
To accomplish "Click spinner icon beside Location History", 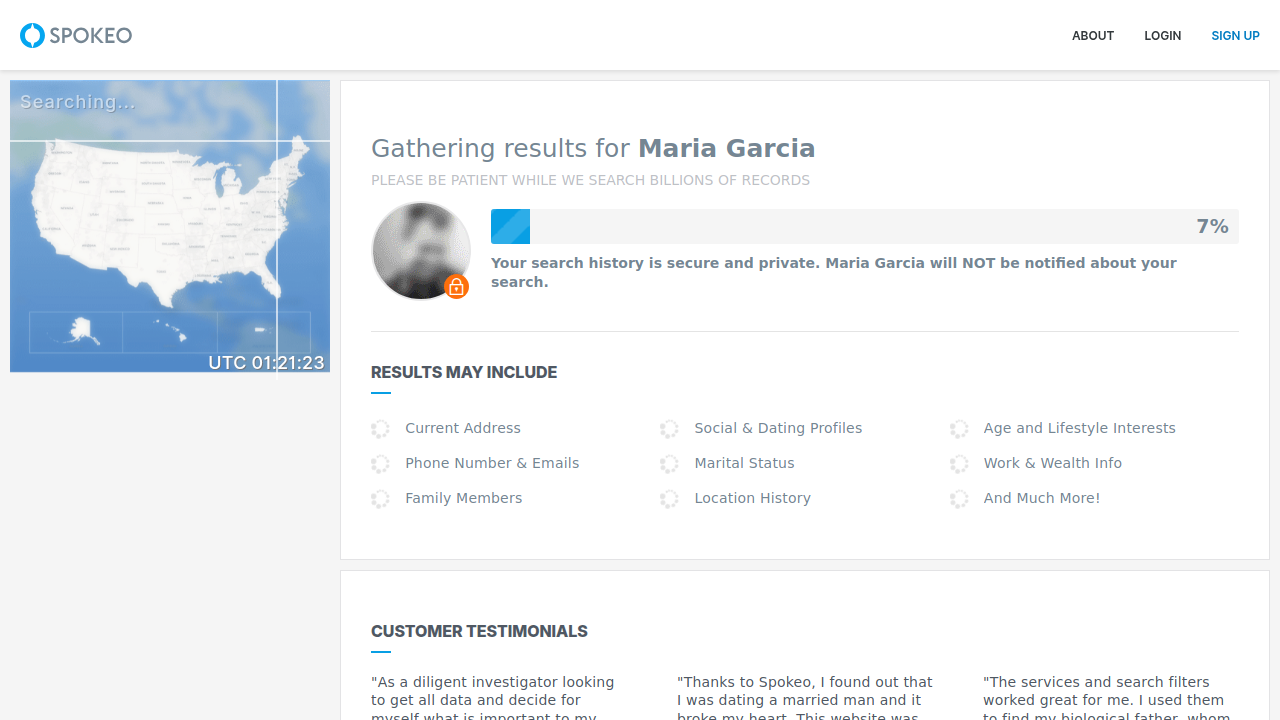I will [x=669, y=499].
